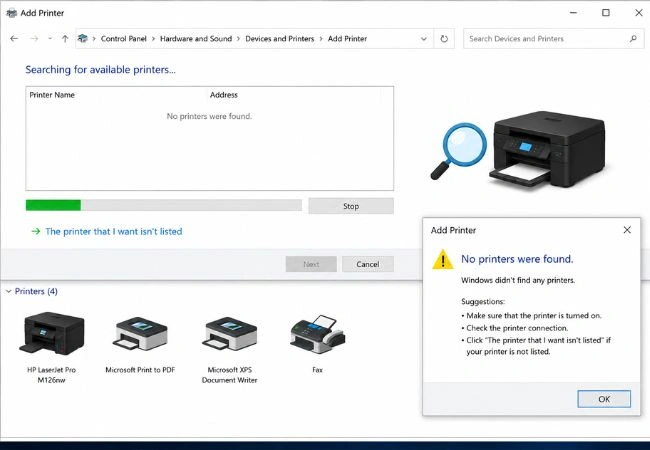The image size is (650, 450).
Task: Click the printer with magnifier illustration
Action: pyautogui.click(x=518, y=149)
